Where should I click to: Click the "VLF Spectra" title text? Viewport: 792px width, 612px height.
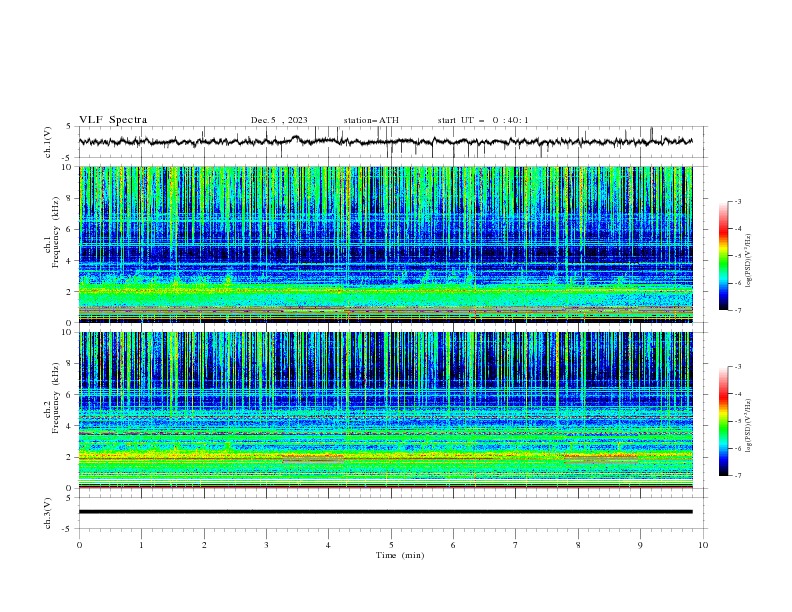pyautogui.click(x=113, y=120)
